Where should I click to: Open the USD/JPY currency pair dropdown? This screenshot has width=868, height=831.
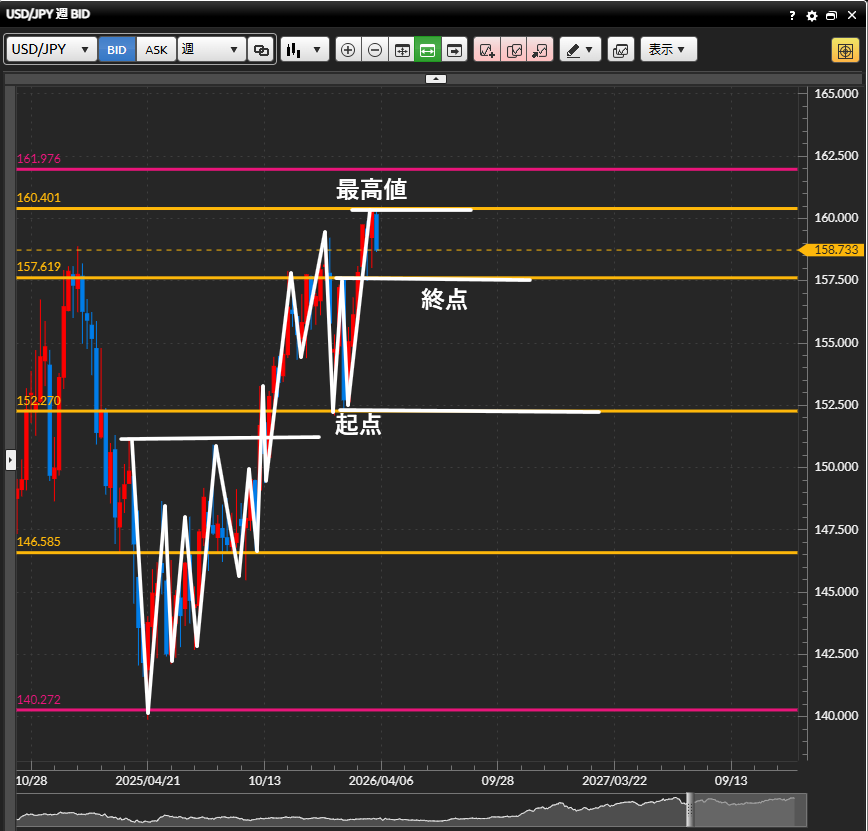click(x=52, y=50)
